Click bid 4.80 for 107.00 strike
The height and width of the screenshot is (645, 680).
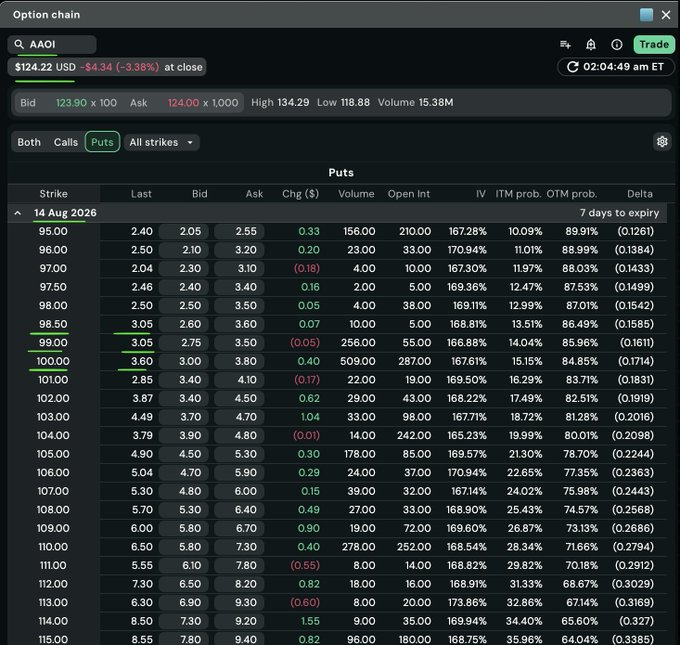coord(183,491)
